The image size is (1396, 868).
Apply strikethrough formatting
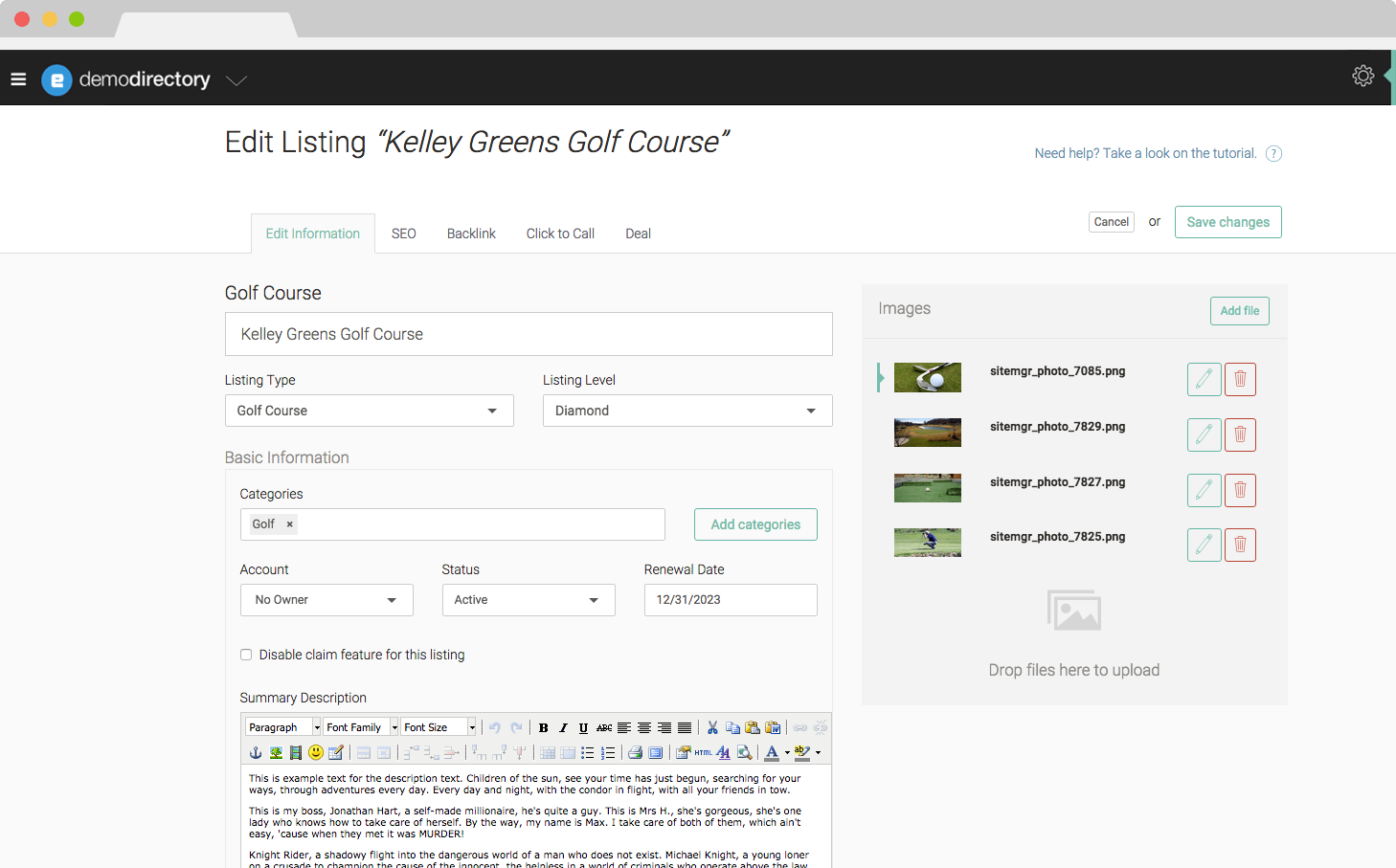coord(604,727)
